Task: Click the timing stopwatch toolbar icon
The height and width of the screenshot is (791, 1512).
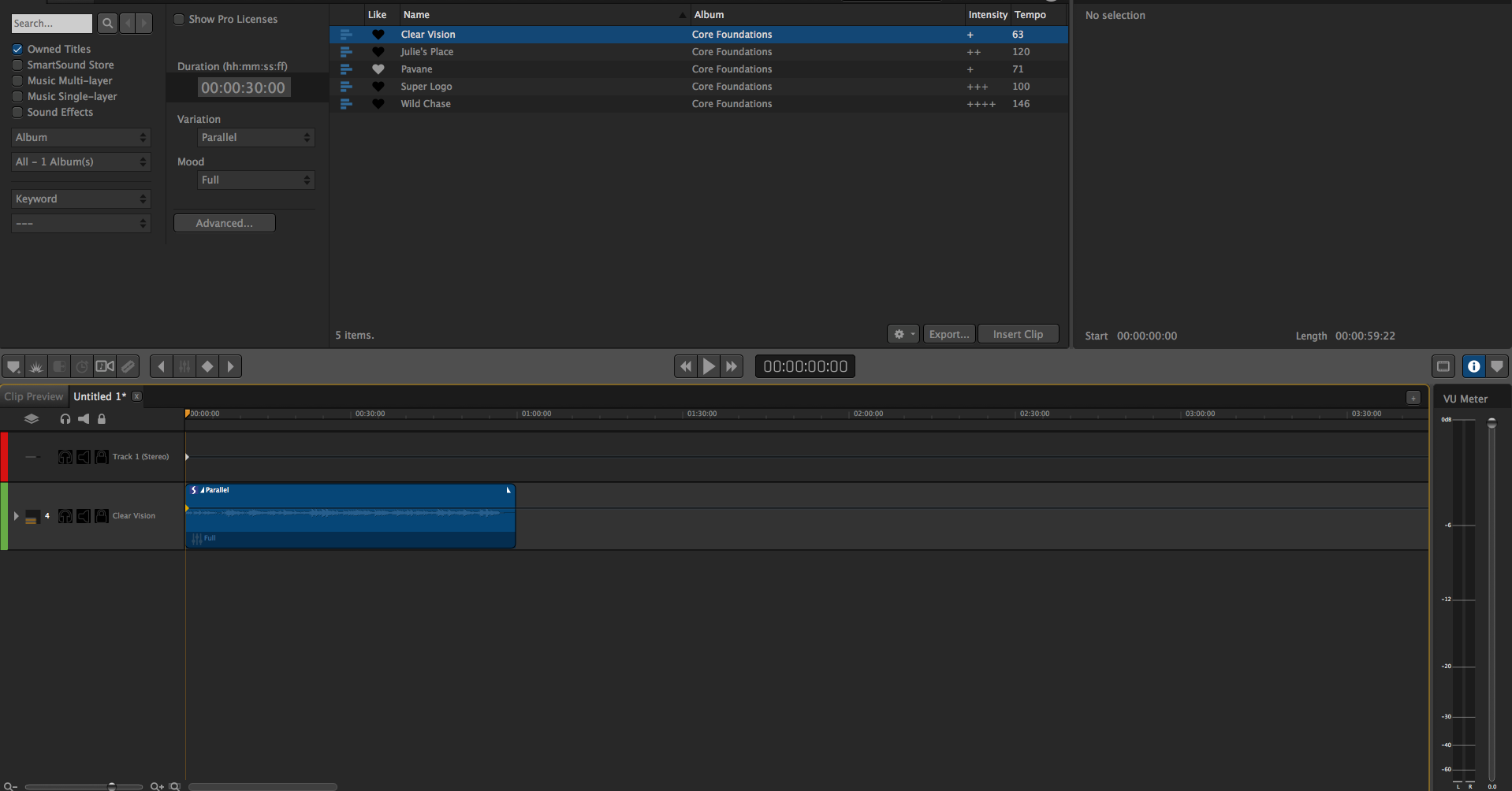Action: click(x=82, y=366)
